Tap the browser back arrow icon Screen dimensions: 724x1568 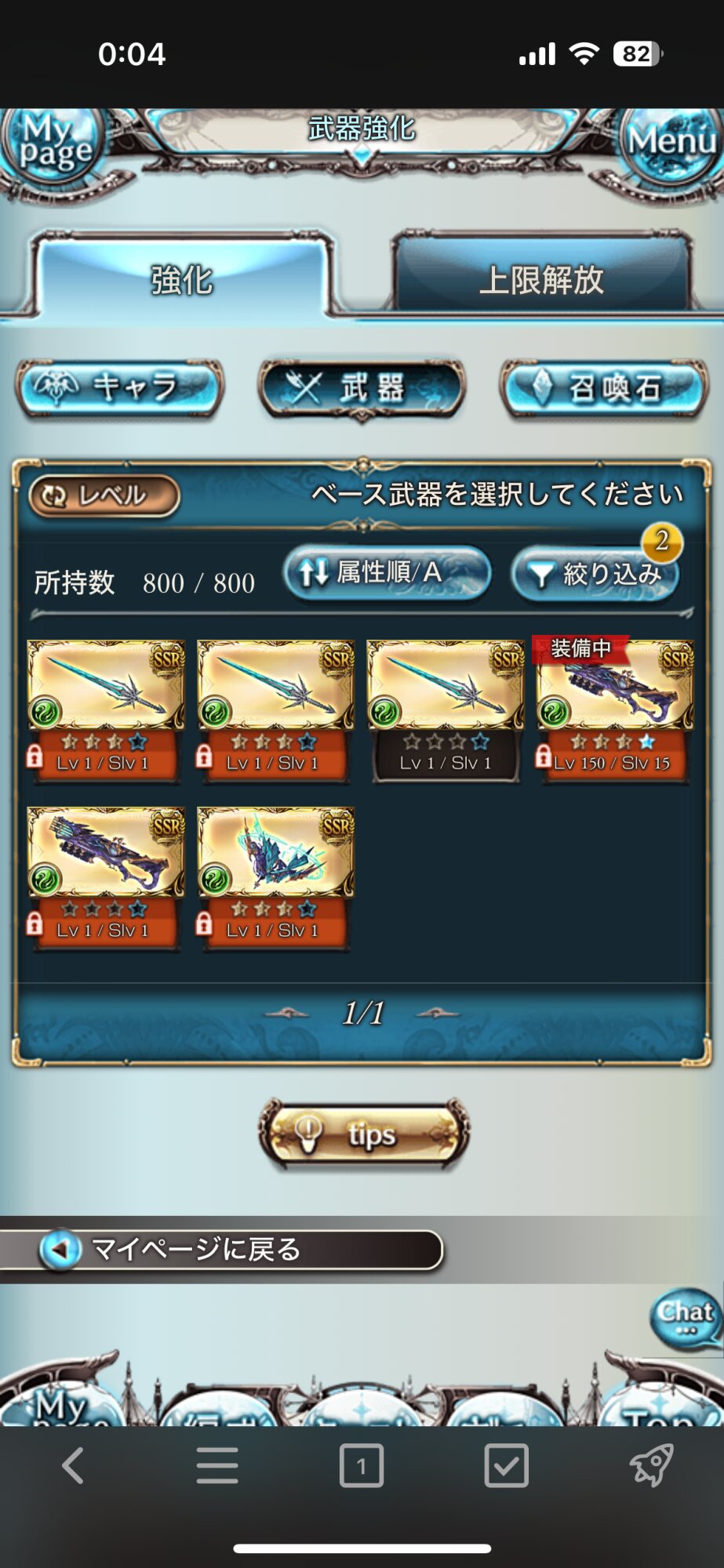(x=73, y=1465)
